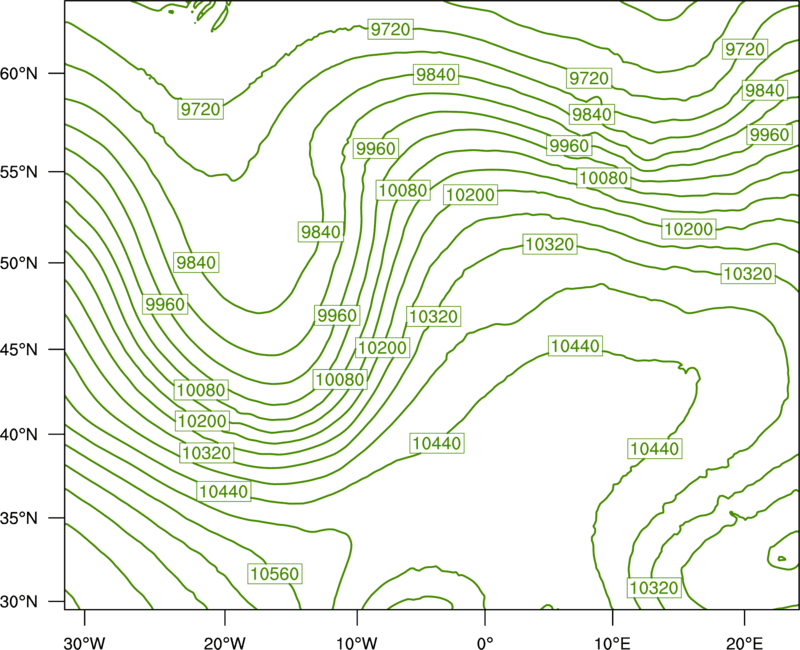The width and height of the screenshot is (800, 650).
Task: Select the 50°N latitude axis label
Action: click(19, 263)
